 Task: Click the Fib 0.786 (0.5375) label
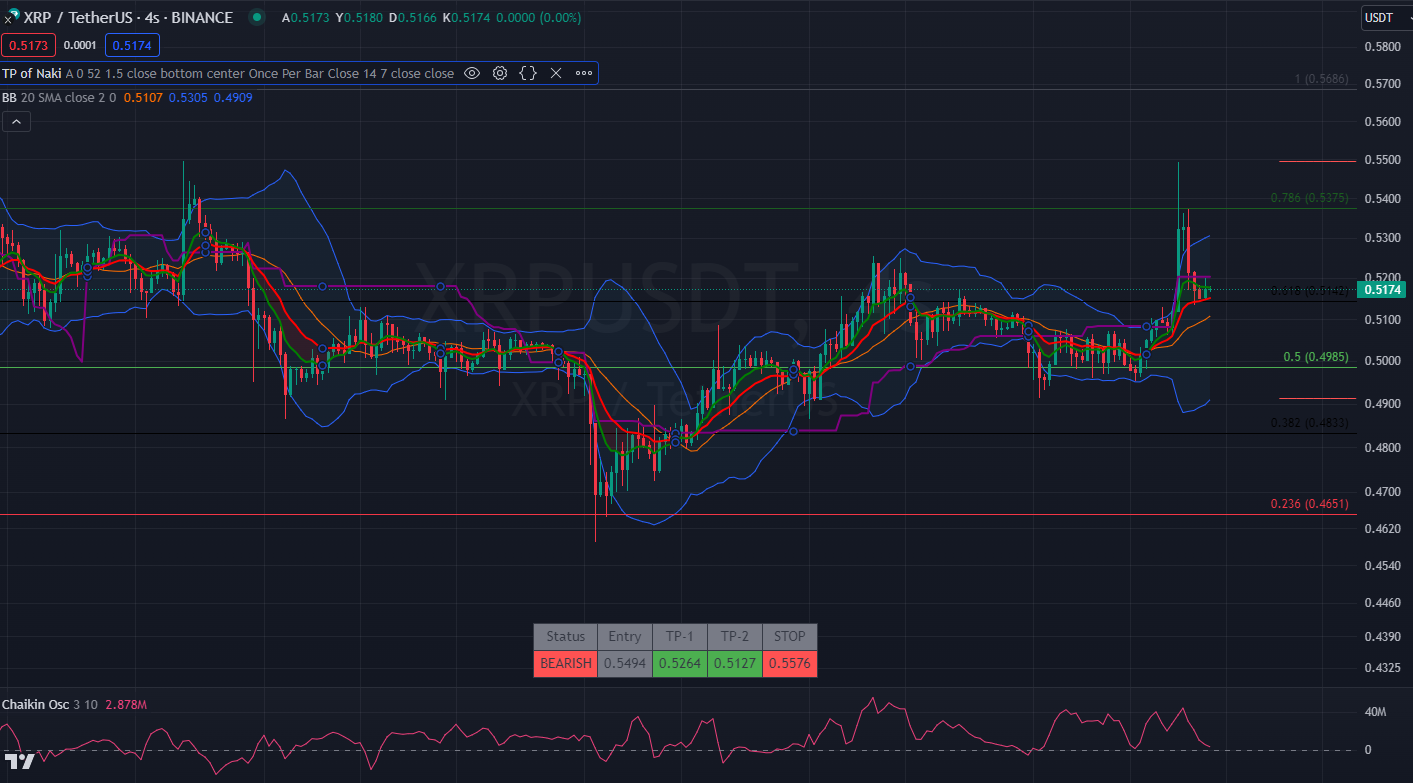pyautogui.click(x=1309, y=198)
